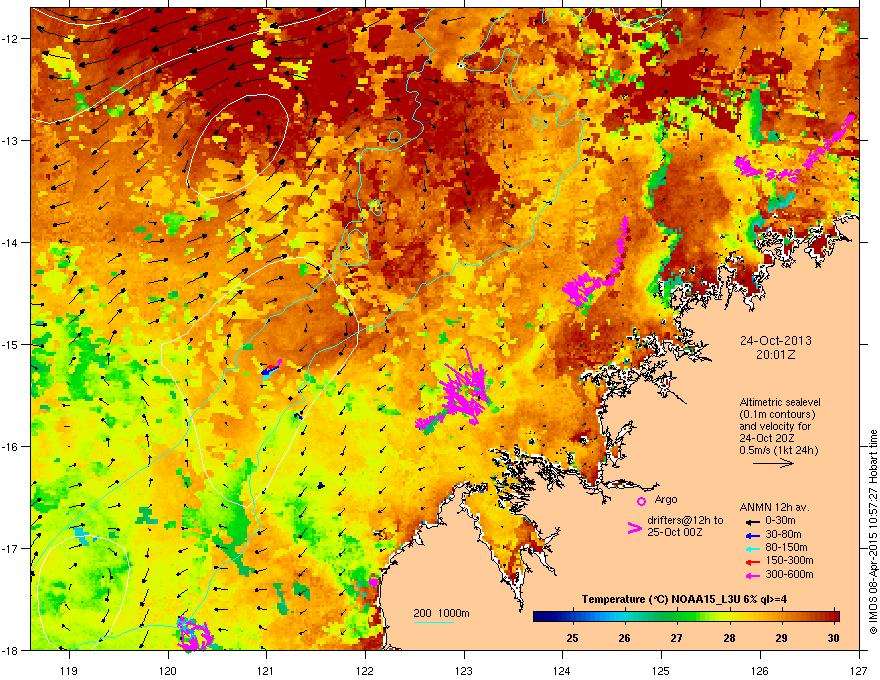Click the blue-red mooring arrows near 121E 15.3S
The image size is (880, 680).
(x=271, y=370)
